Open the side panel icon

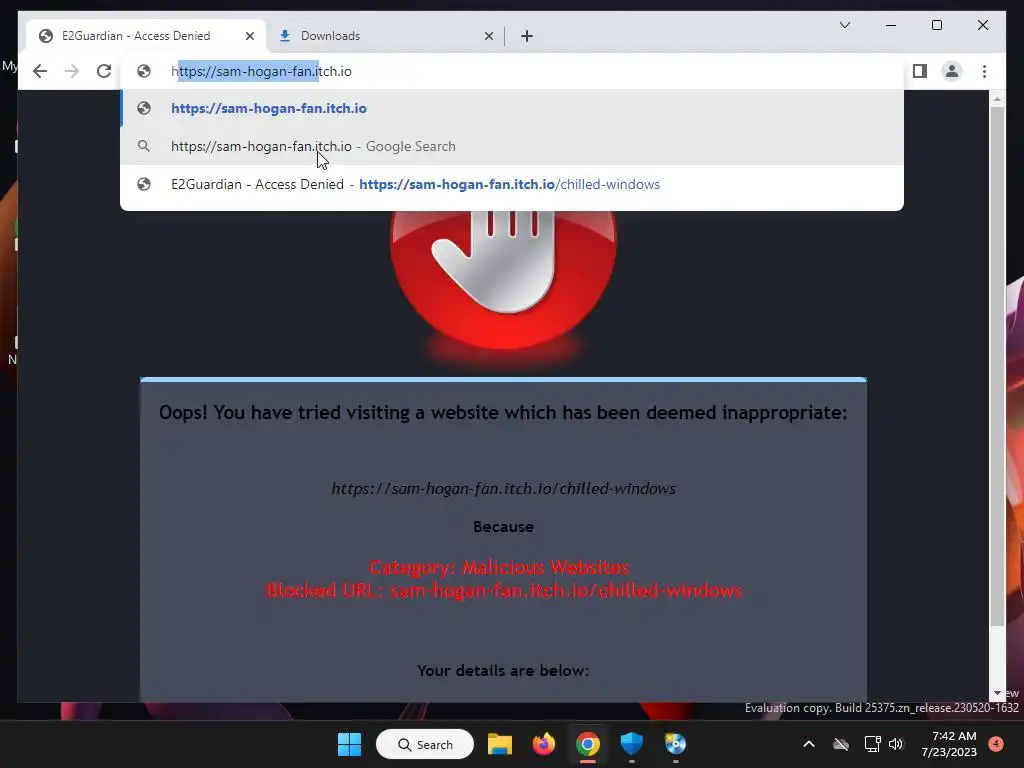(x=920, y=71)
